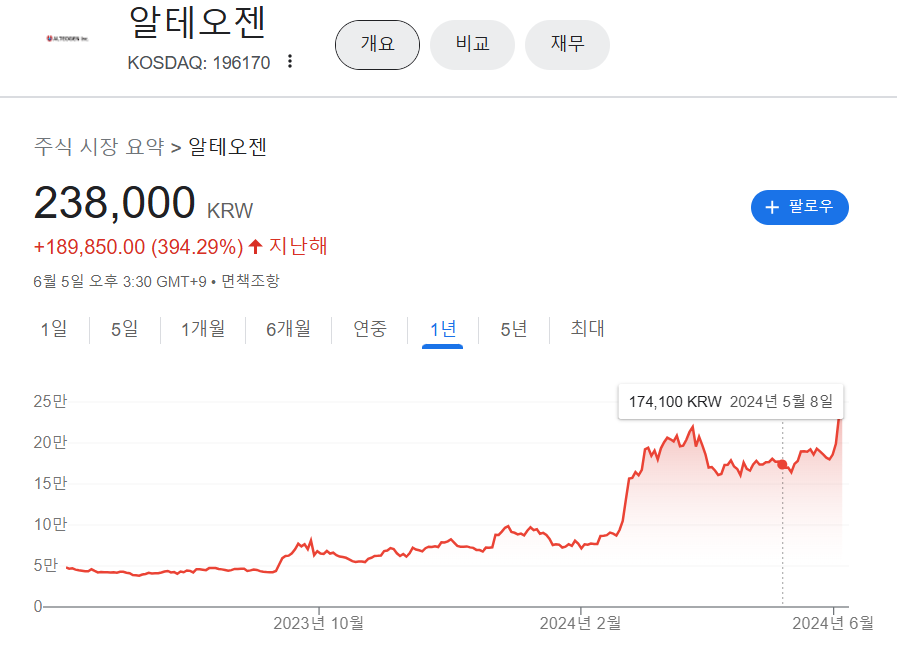Click the Alteogen company logo
The width and height of the screenshot is (897, 646).
coord(68,39)
